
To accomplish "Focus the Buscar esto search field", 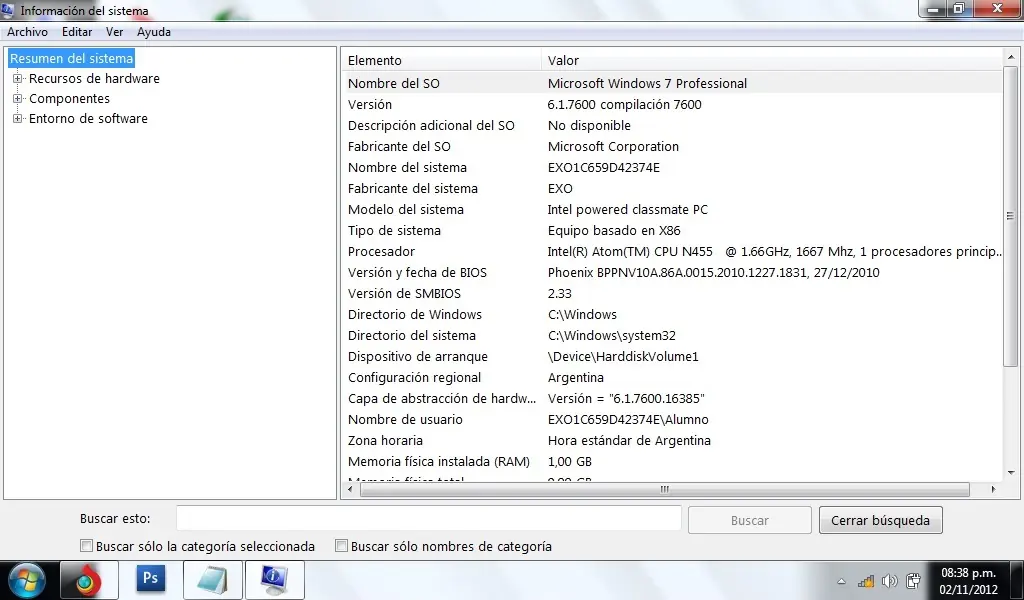I will [x=428, y=519].
